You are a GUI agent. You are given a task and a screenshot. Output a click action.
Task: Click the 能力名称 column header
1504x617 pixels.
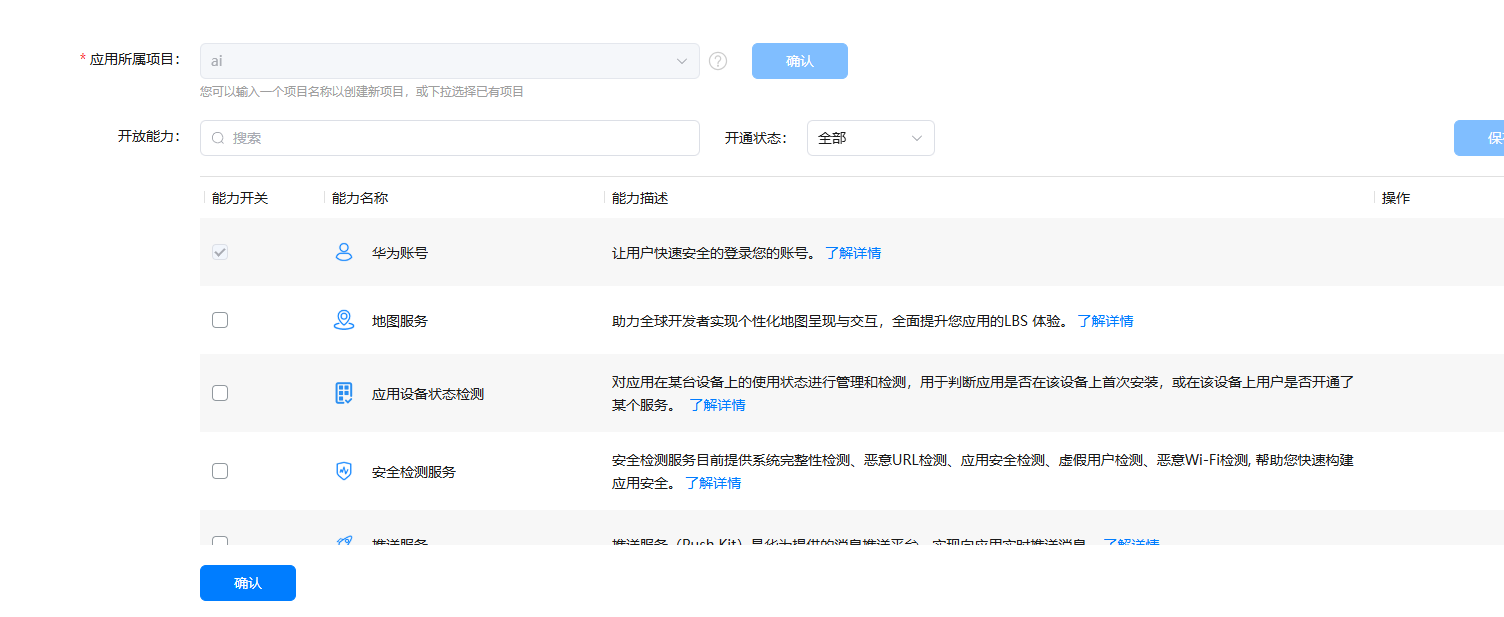pos(359,198)
